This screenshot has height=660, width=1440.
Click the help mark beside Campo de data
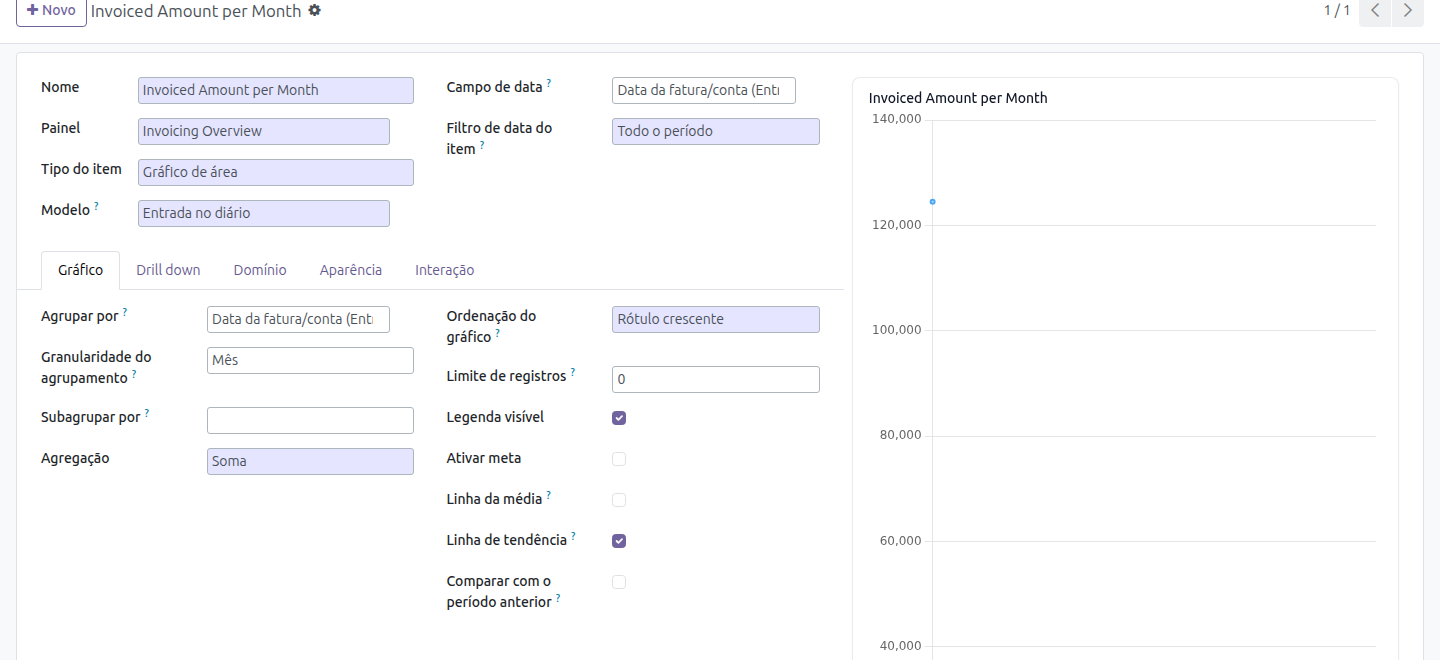point(549,83)
